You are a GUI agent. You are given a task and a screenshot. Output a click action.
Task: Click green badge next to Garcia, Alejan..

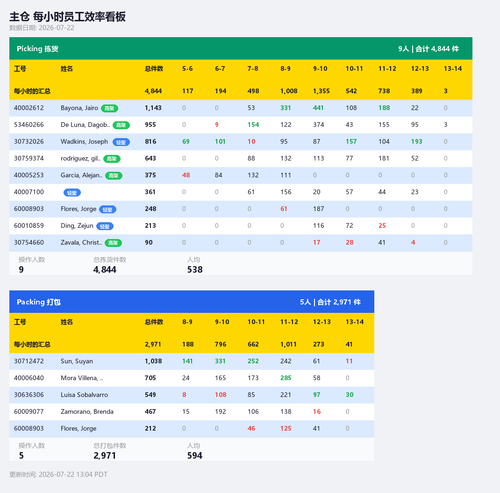[114, 176]
